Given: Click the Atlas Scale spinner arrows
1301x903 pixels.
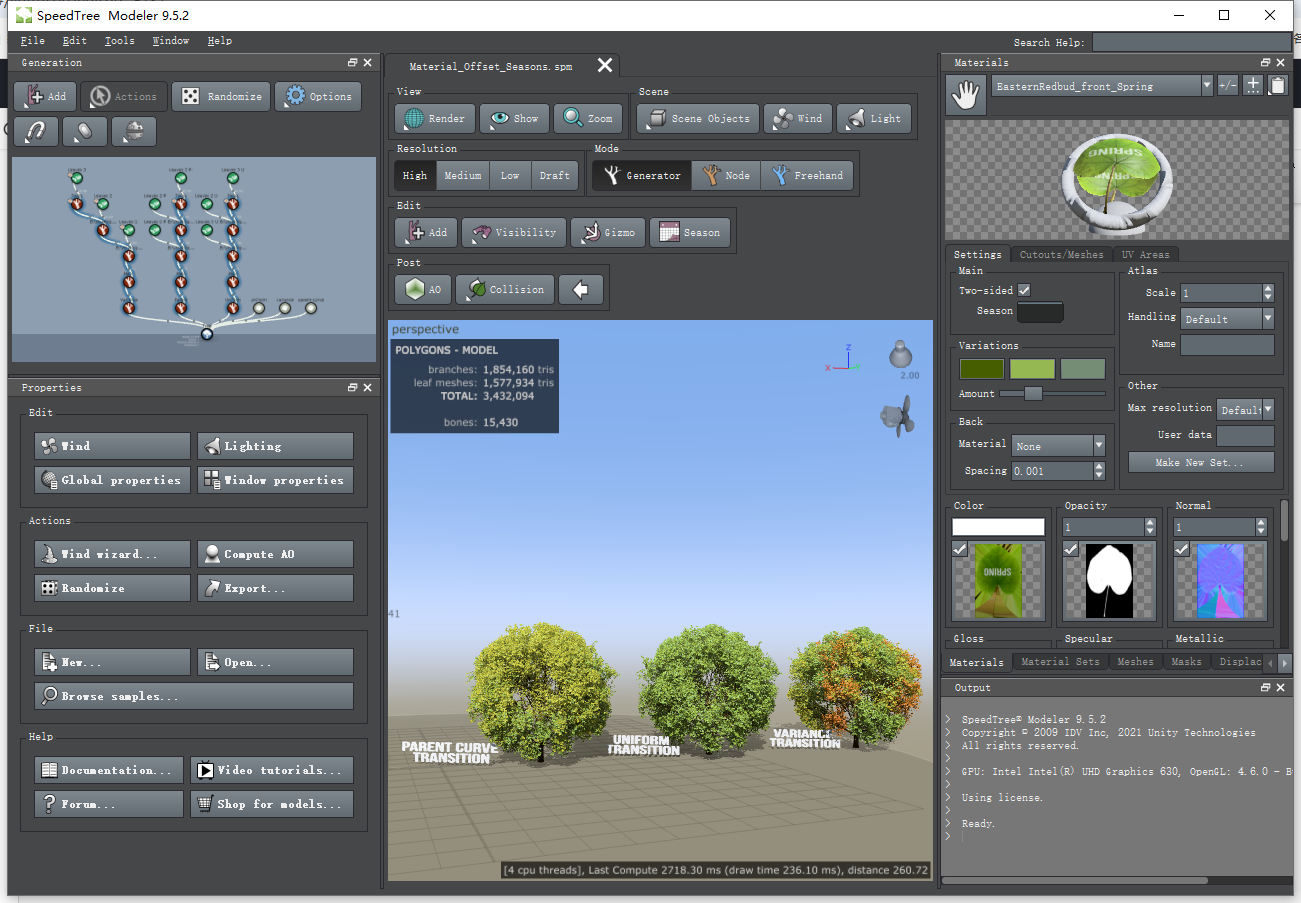Looking at the screenshot, I should click(x=1268, y=293).
